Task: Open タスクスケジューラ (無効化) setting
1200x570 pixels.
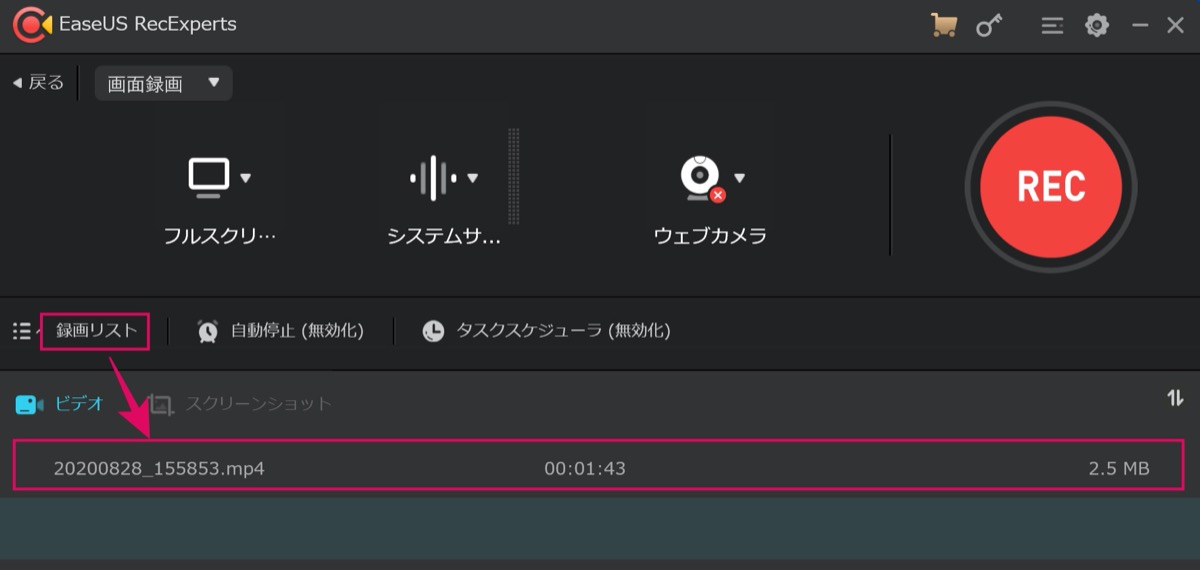Action: 563,331
